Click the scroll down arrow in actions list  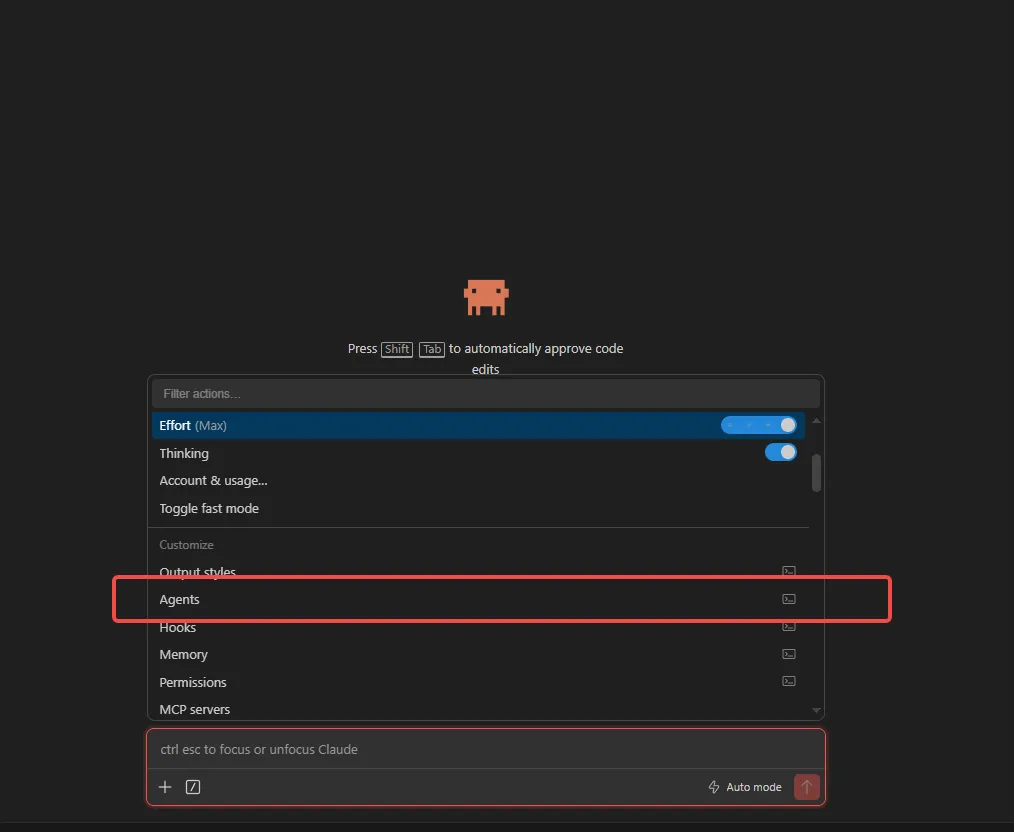(x=816, y=710)
